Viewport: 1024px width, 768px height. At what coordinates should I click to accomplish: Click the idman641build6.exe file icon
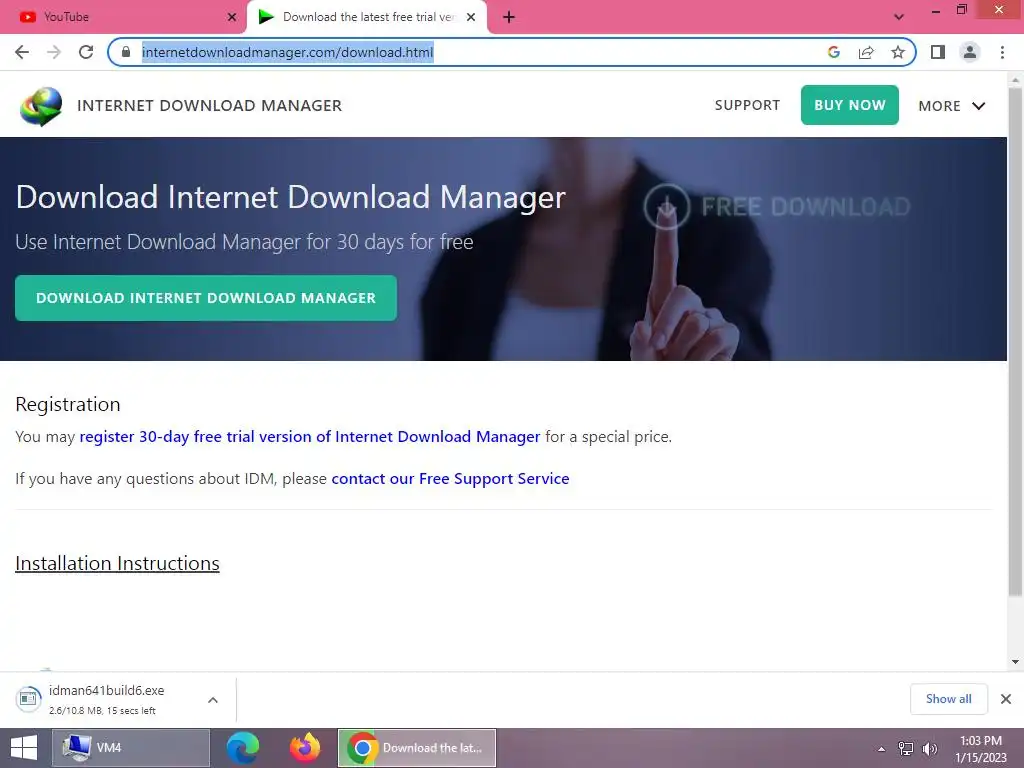pyautogui.click(x=28, y=699)
